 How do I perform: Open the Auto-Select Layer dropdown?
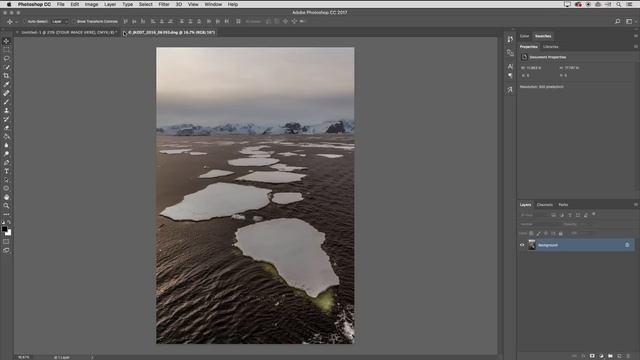(x=60, y=21)
